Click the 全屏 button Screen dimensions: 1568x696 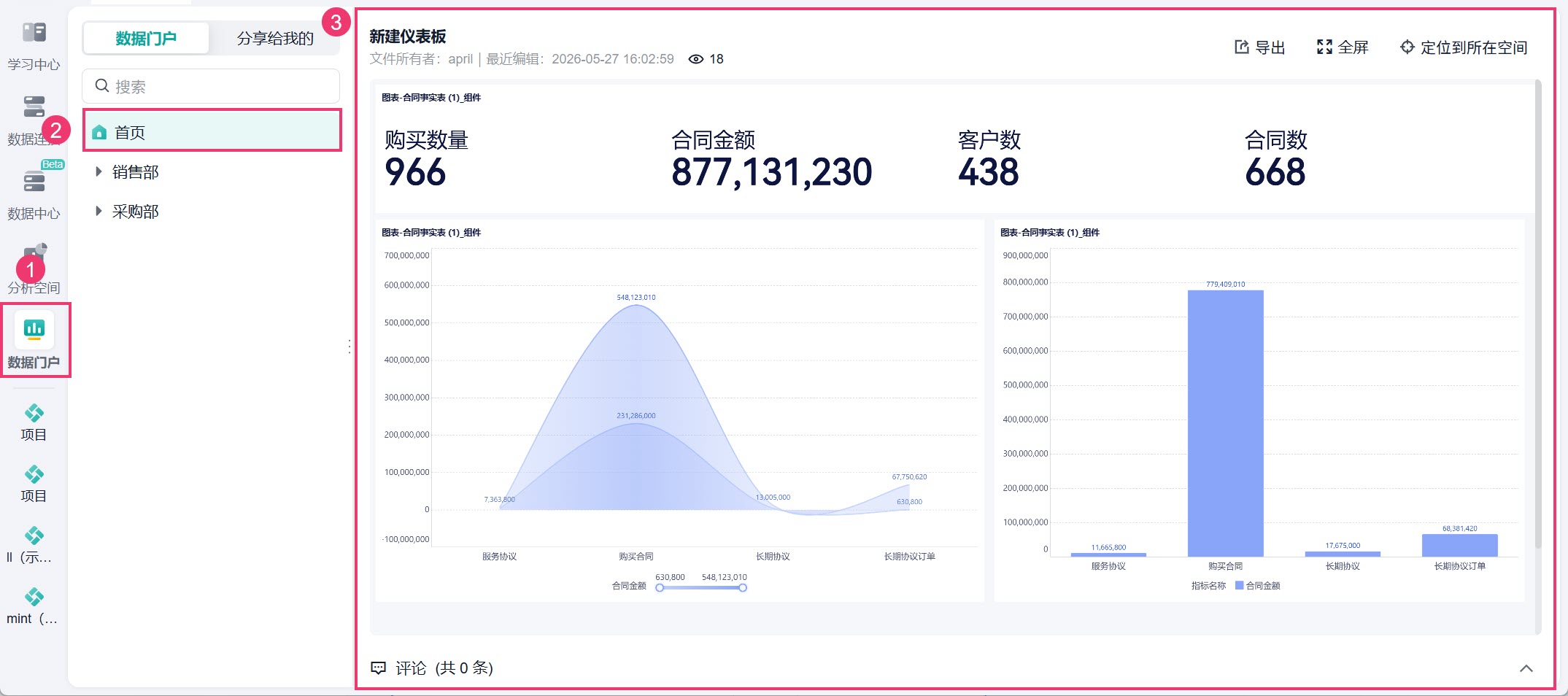(1343, 47)
